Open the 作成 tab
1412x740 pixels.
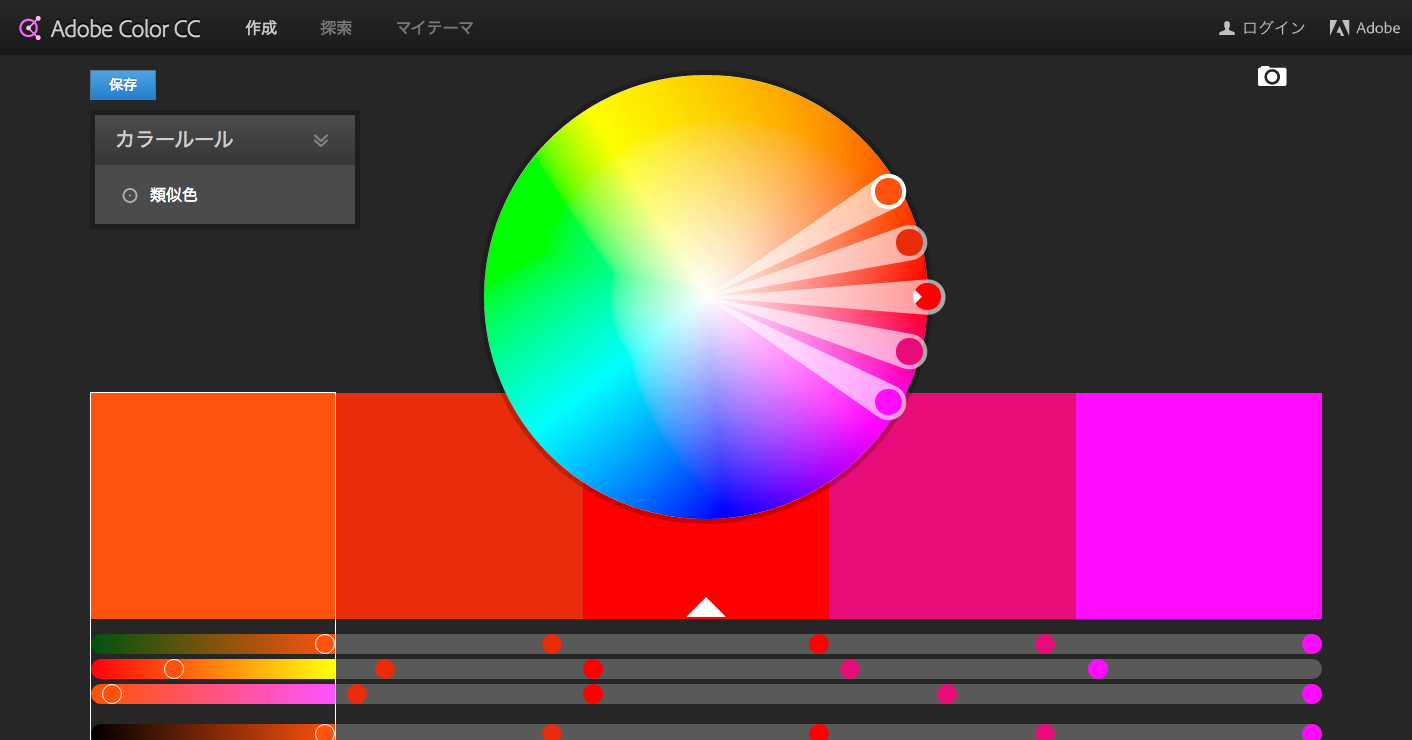[x=261, y=28]
